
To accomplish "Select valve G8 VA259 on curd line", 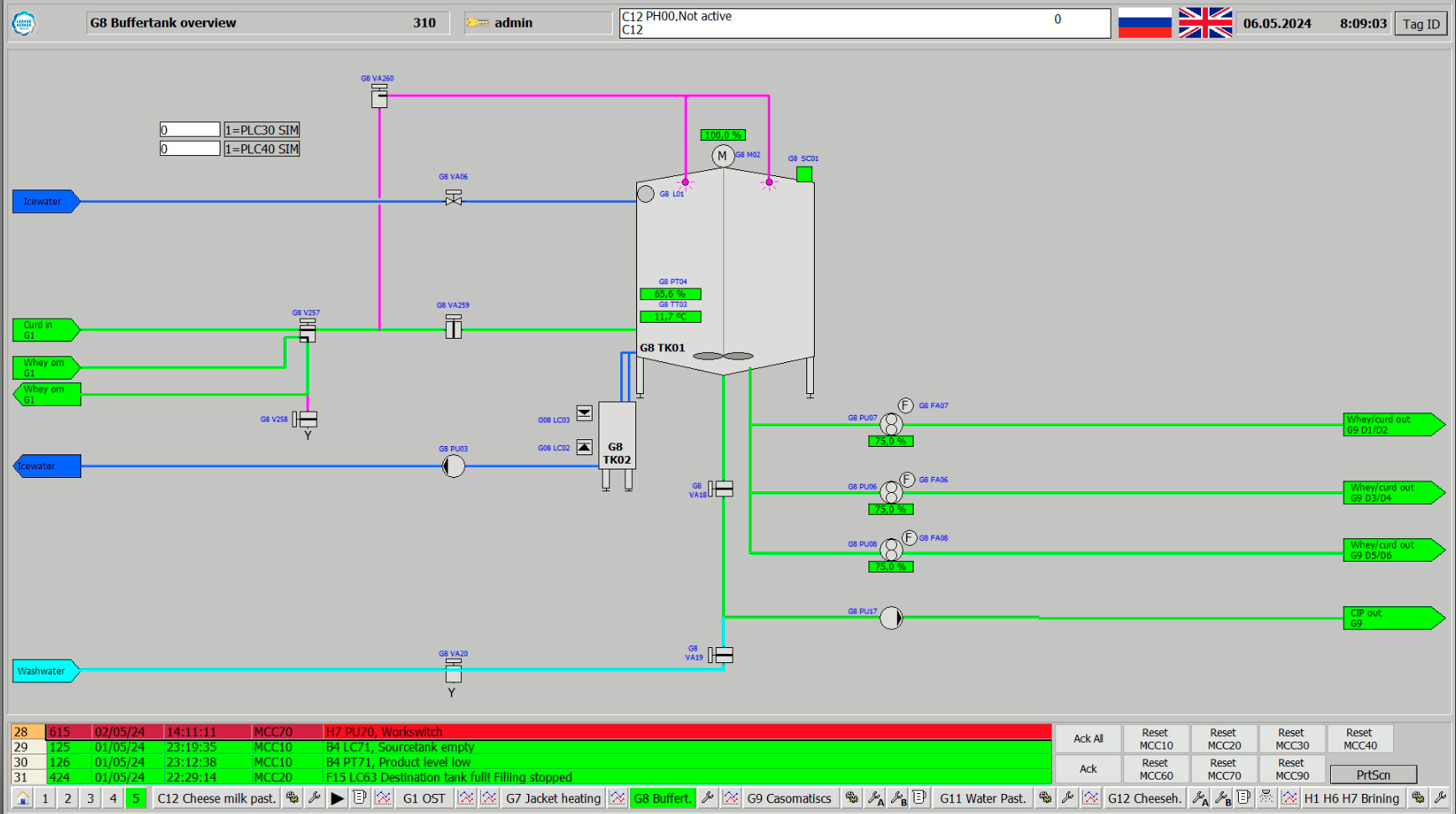I will 453,326.
